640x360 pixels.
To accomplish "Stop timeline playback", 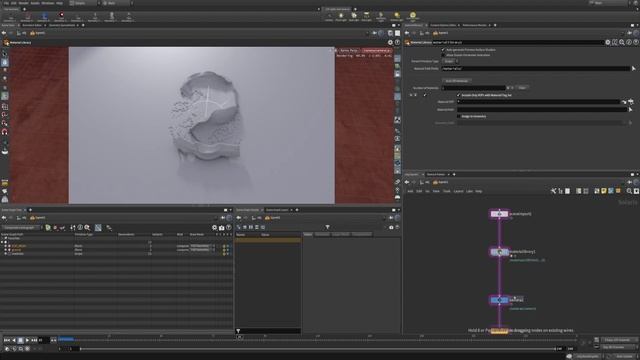I will pos(20,340).
